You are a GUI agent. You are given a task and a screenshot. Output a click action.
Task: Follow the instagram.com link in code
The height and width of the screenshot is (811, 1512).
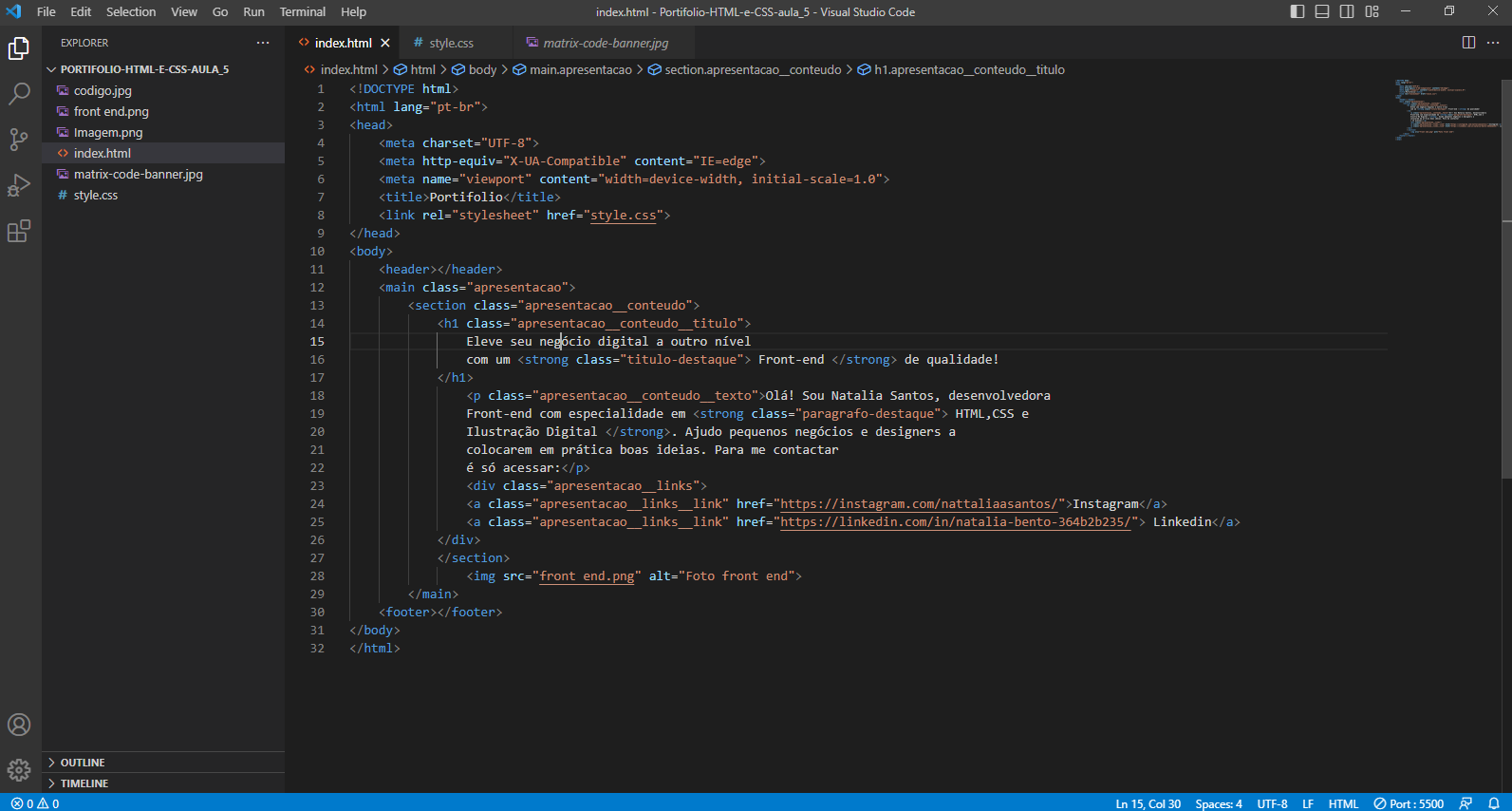click(x=919, y=504)
